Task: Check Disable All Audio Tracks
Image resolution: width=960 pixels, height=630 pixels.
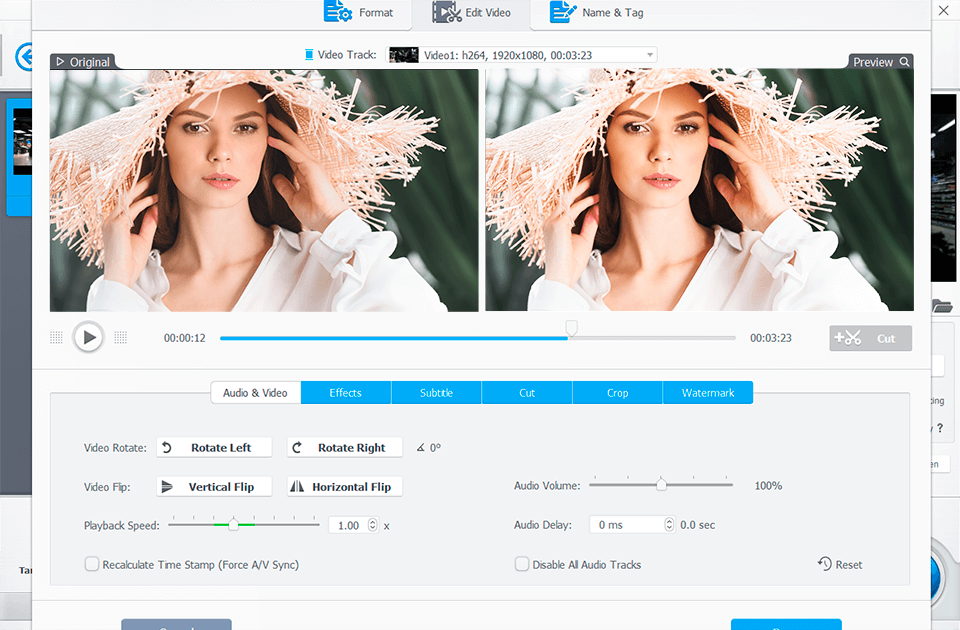Action: (521, 564)
